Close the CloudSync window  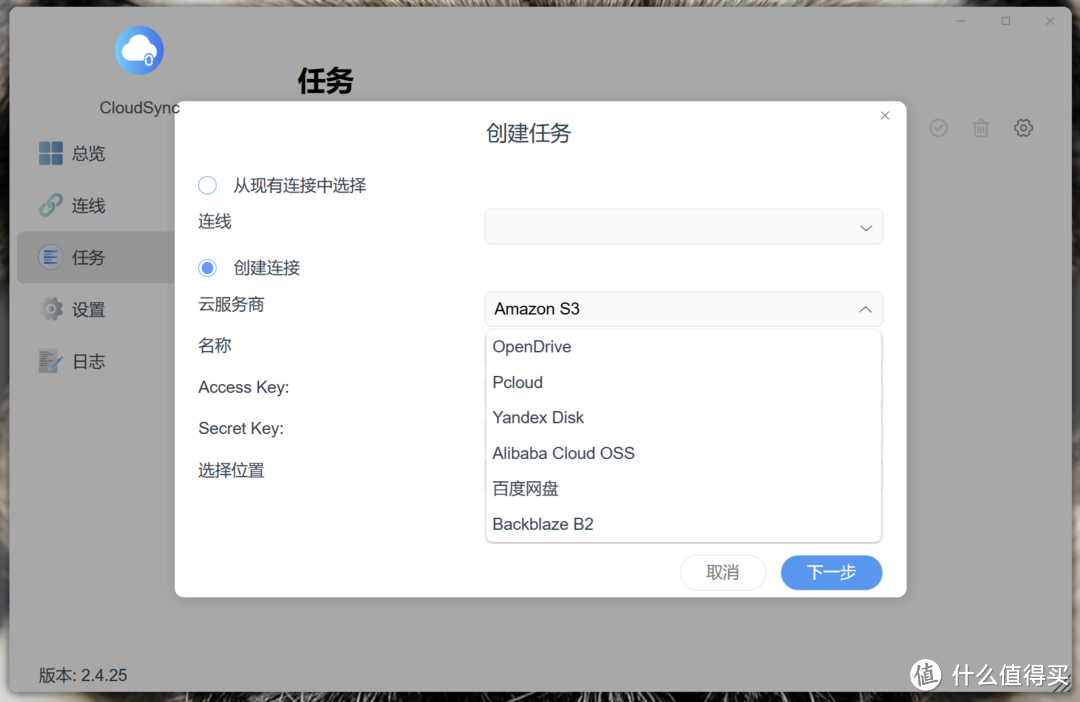click(x=1050, y=21)
